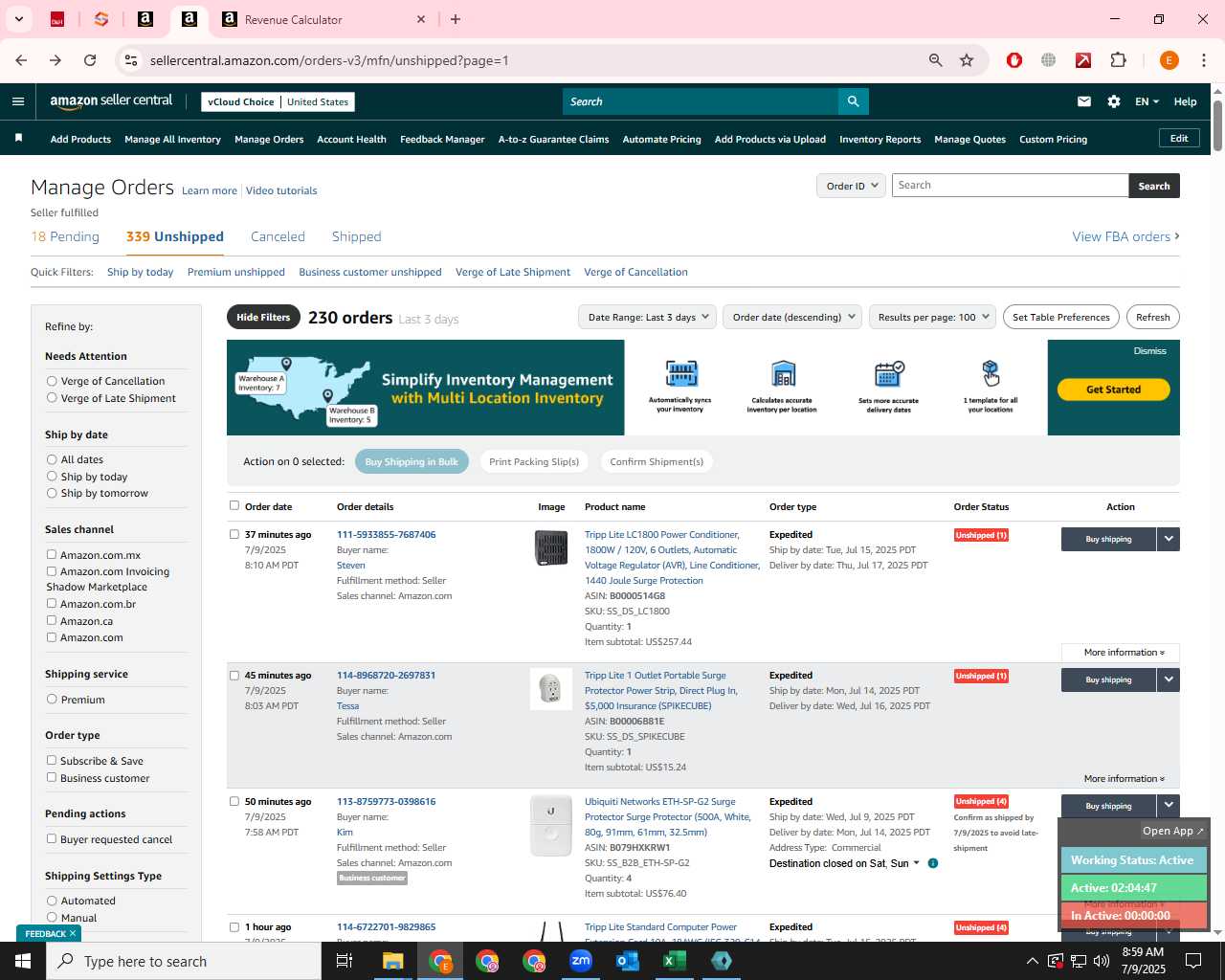Open Excel from the taskbar
The width and height of the screenshot is (1225, 980).
pos(675,961)
